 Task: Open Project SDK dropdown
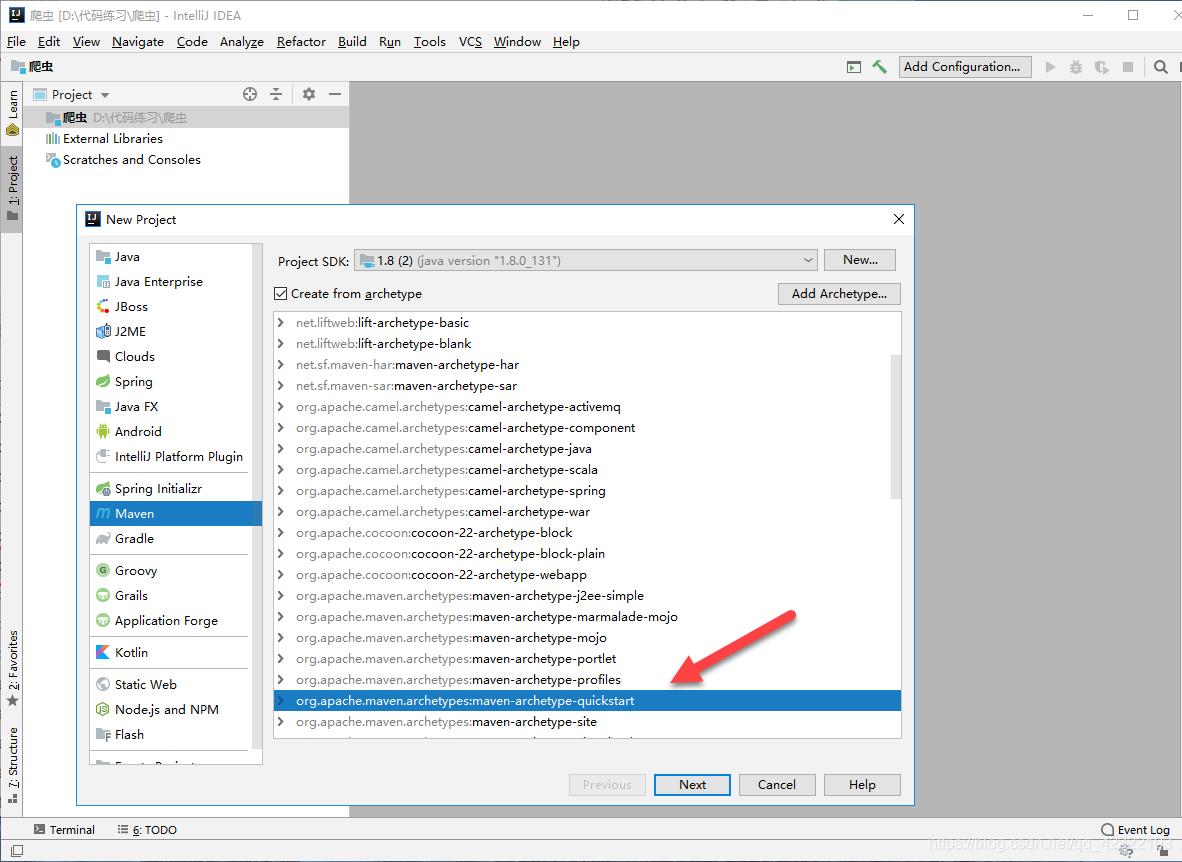pos(586,260)
